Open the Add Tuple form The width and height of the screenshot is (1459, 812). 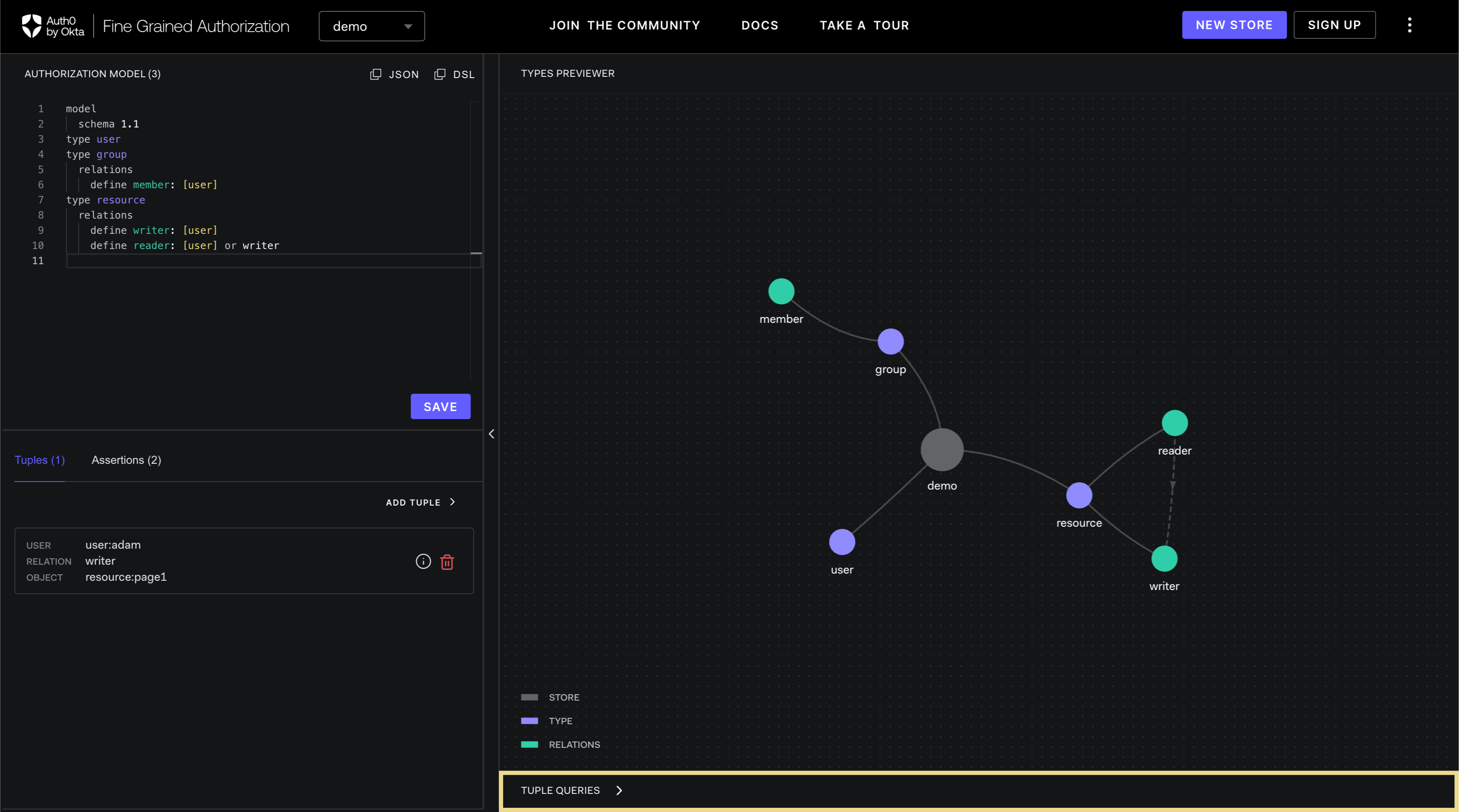(420, 502)
